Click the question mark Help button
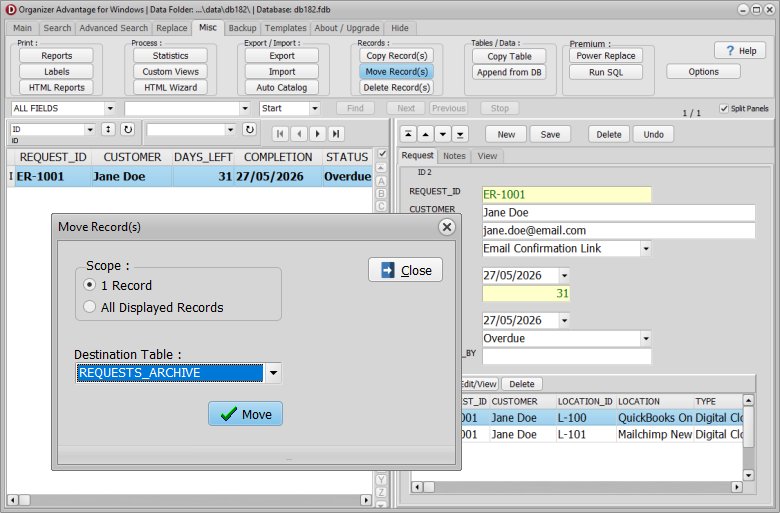 740,51
